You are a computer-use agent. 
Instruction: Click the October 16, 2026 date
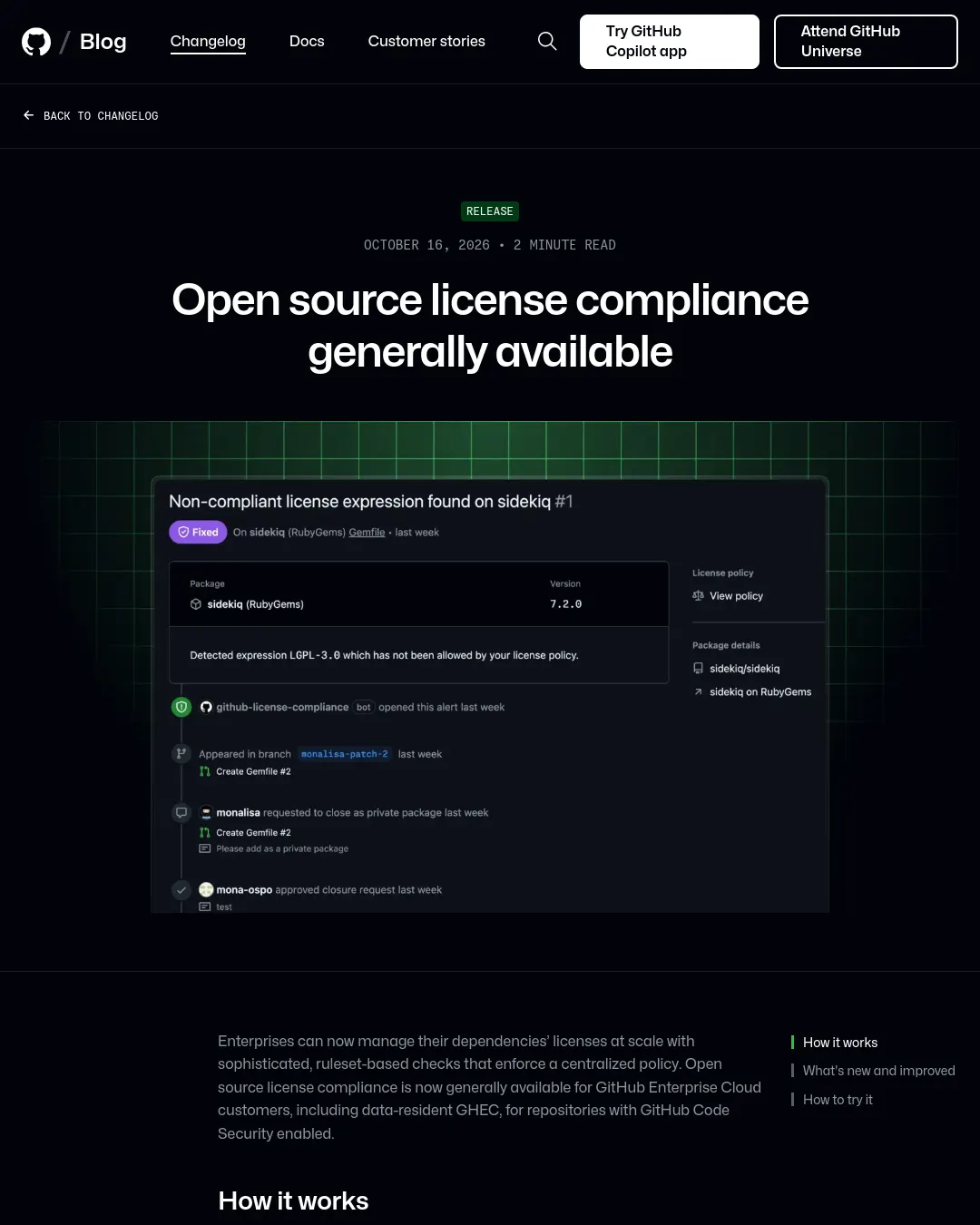426,245
